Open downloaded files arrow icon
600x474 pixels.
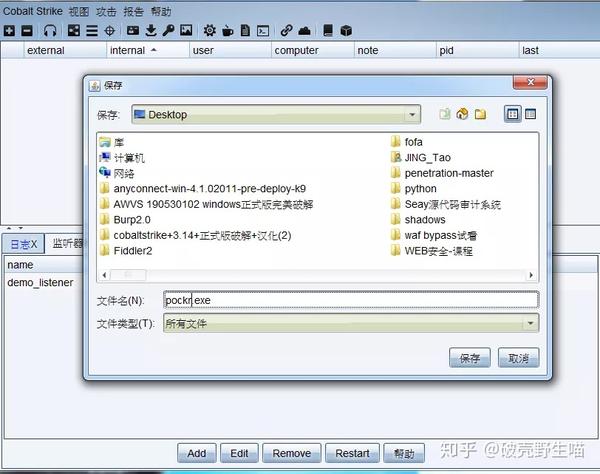pyautogui.click(x=151, y=31)
